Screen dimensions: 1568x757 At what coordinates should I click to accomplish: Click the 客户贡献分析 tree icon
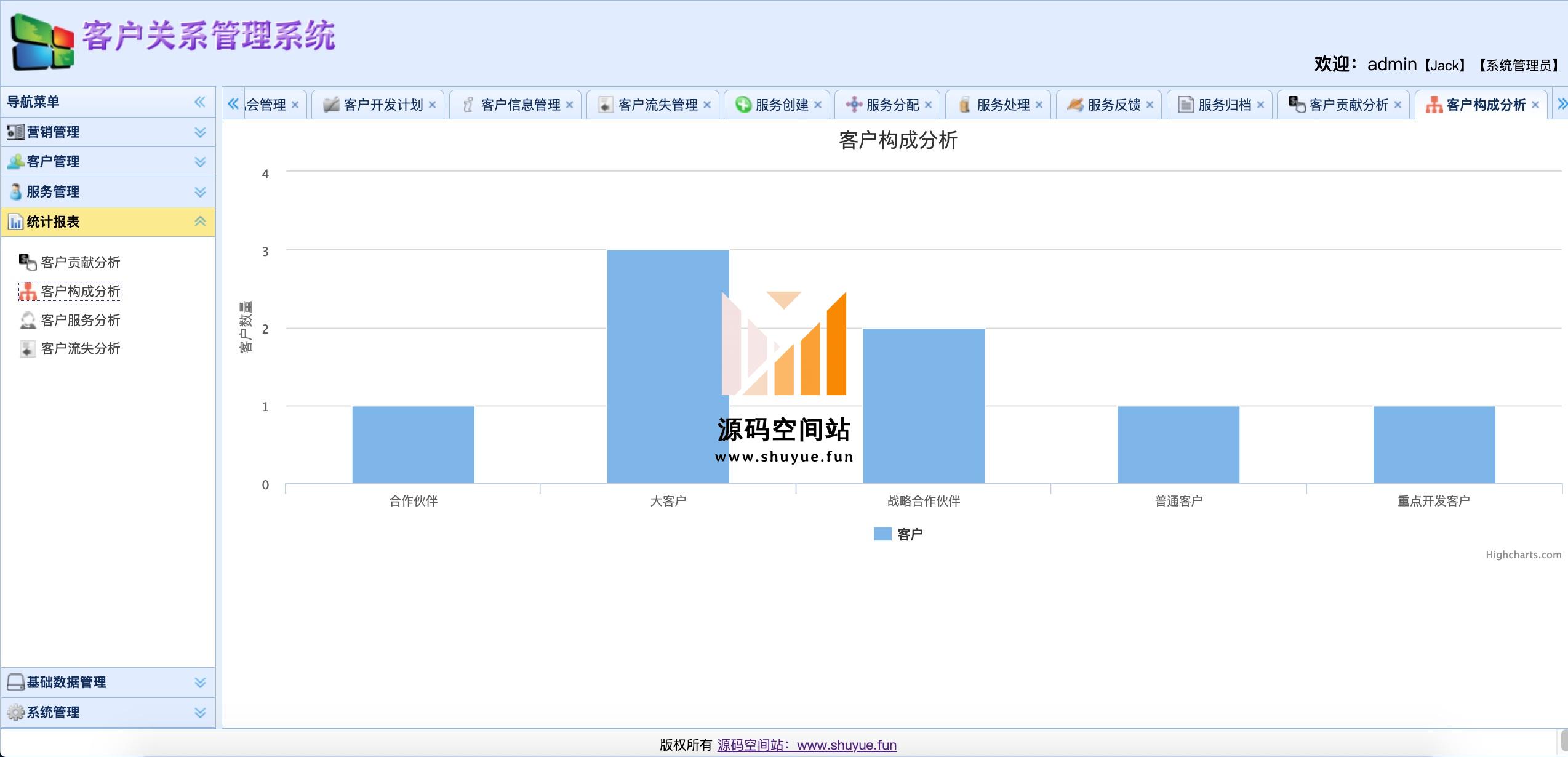[28, 262]
